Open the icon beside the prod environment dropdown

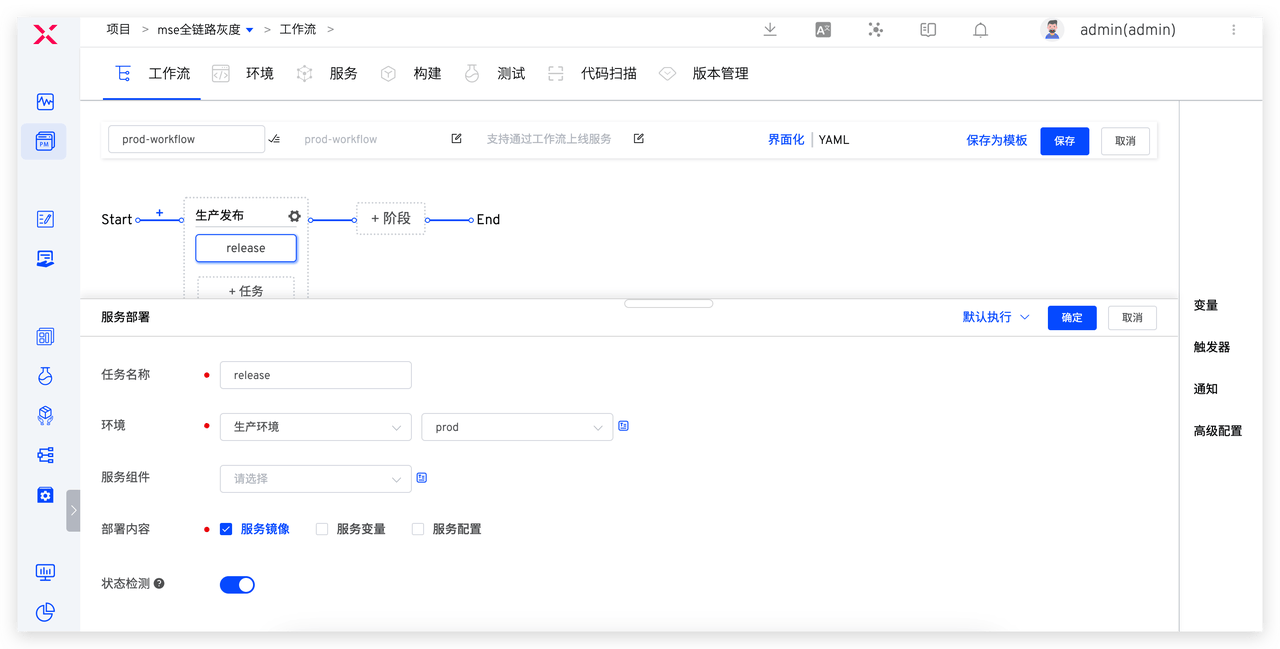click(623, 426)
